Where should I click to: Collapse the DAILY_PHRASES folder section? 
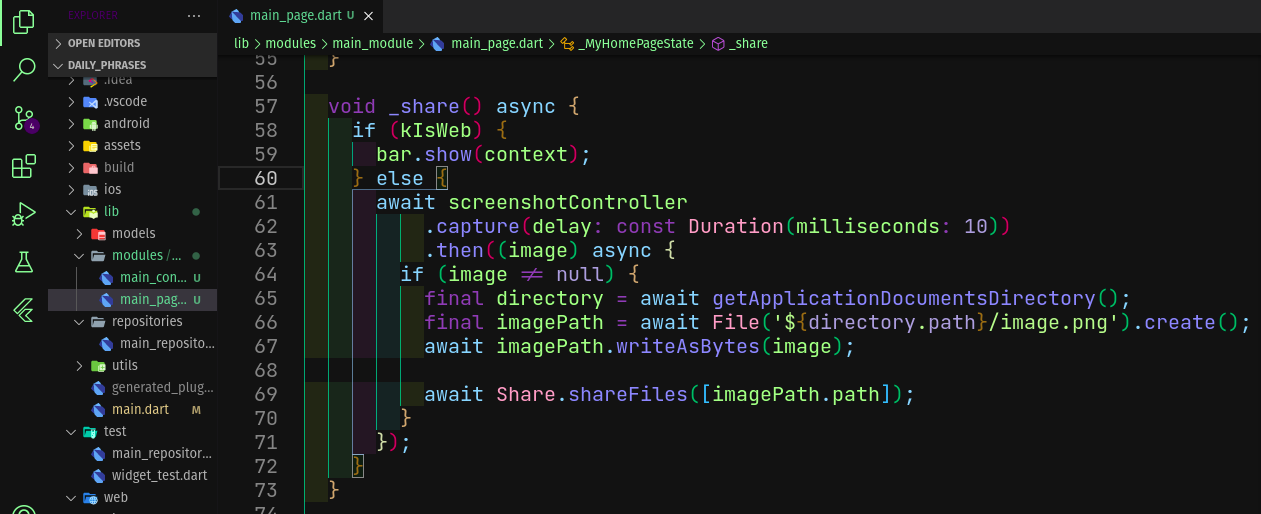point(132,65)
